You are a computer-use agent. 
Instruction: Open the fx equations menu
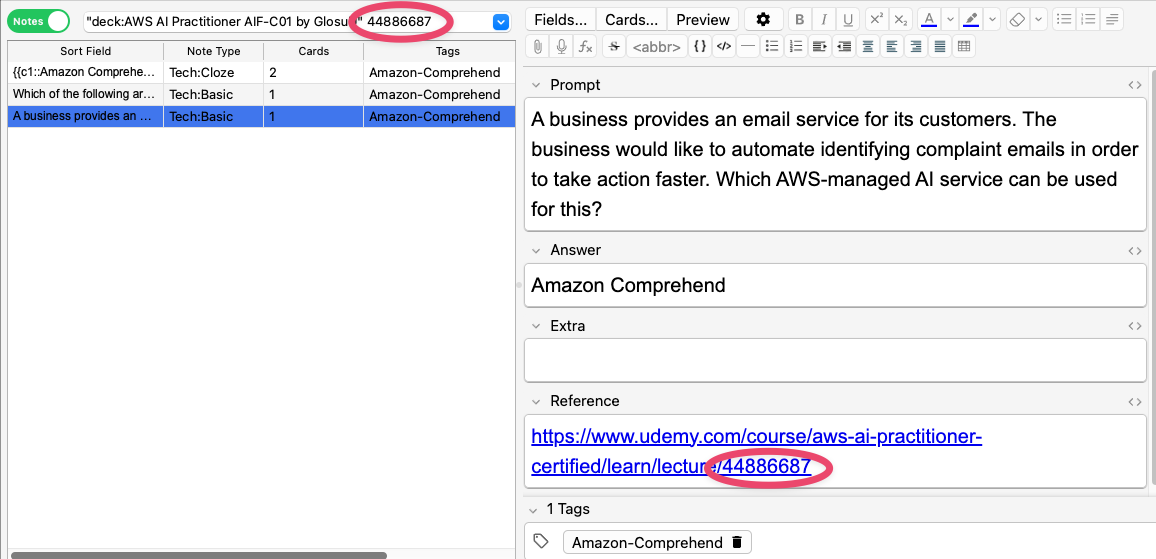coord(585,46)
